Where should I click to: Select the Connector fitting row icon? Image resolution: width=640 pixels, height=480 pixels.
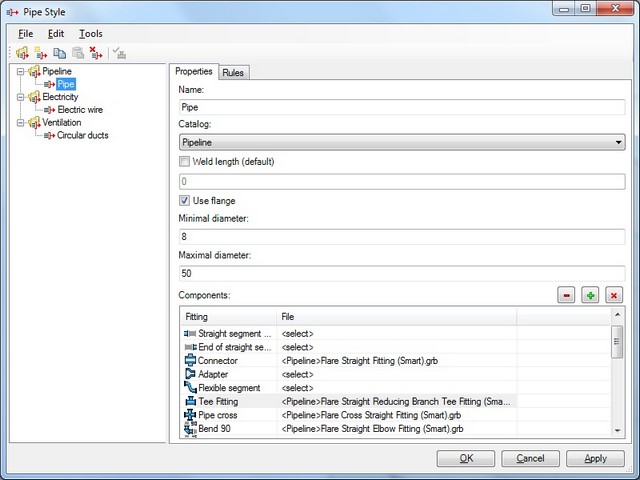[x=190, y=360]
